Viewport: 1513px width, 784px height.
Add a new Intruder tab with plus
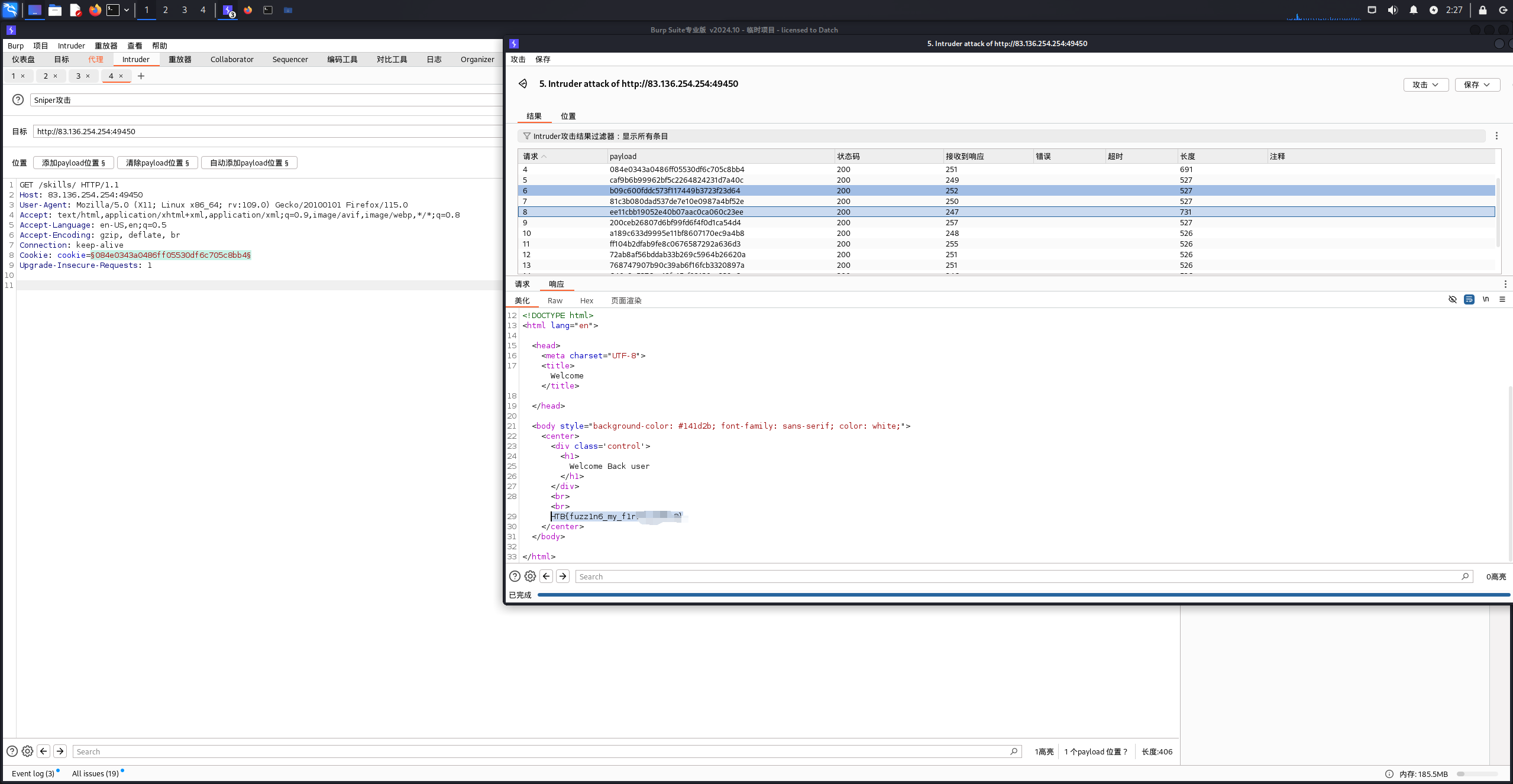141,76
